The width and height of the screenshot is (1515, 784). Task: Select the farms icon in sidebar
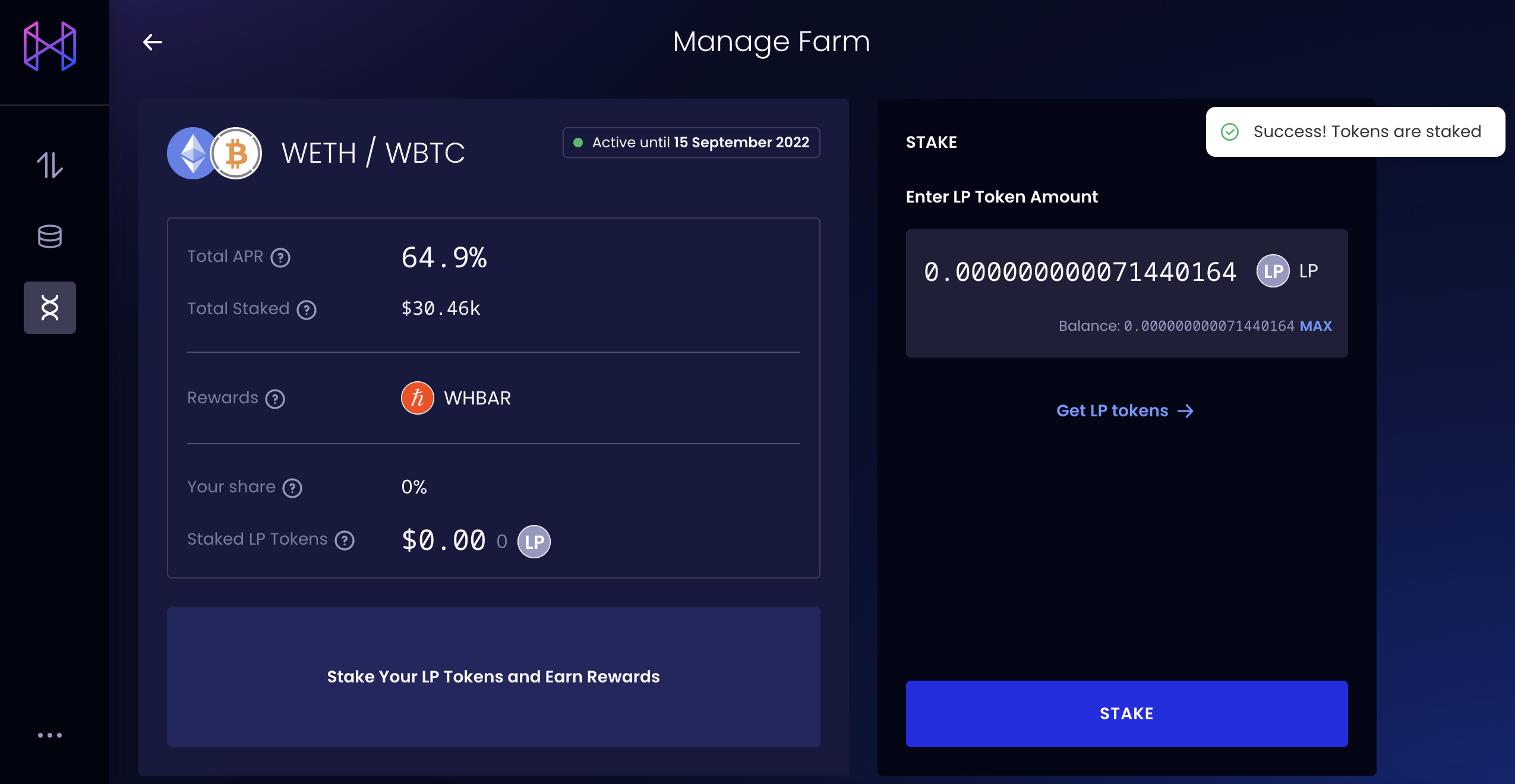tap(50, 308)
